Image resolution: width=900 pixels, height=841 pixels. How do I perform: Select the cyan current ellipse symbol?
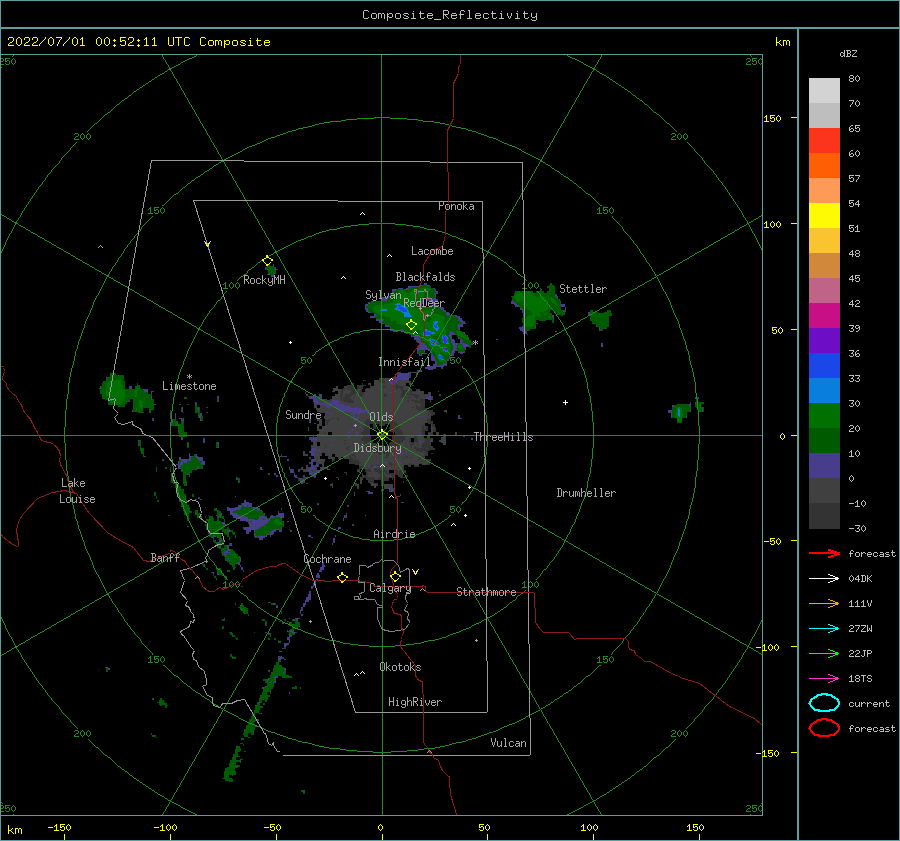coord(824,703)
